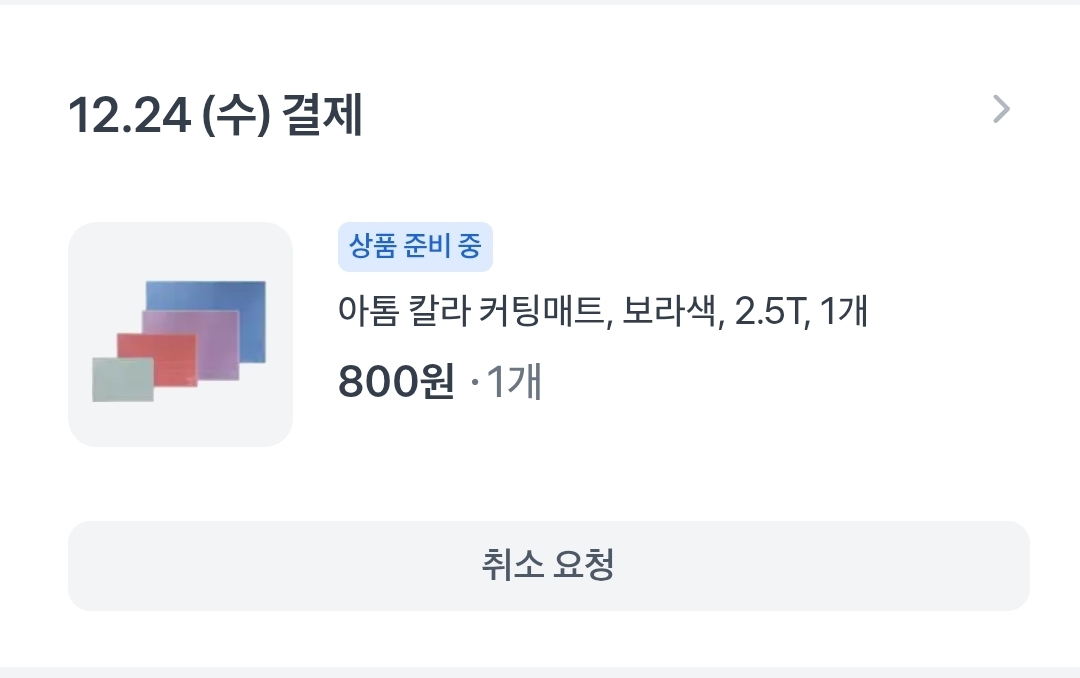Image resolution: width=1080 pixels, height=678 pixels.
Task: Tap the 아톰 brand name in the title
Action: pos(368,311)
